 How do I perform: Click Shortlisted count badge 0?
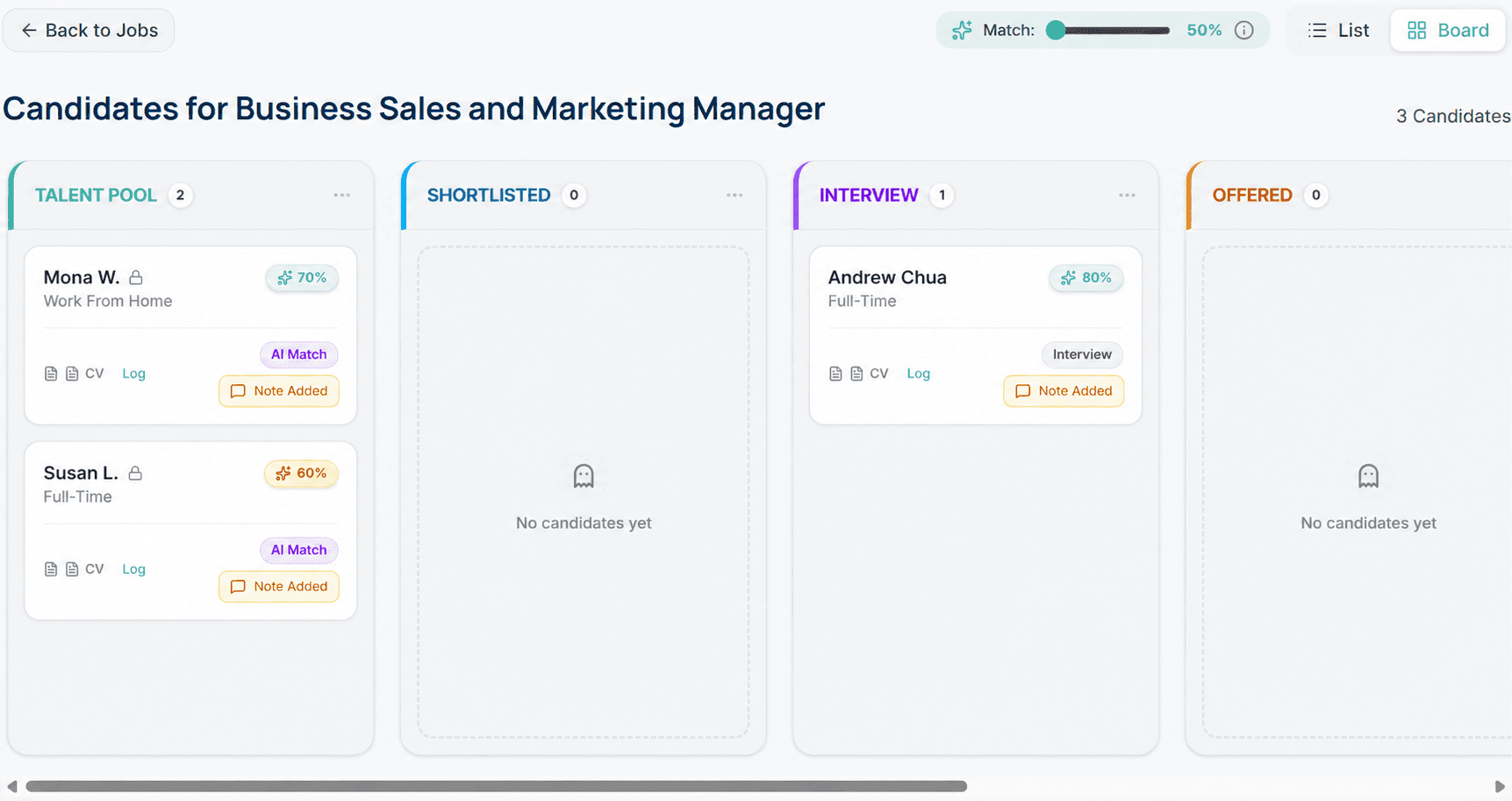574,195
